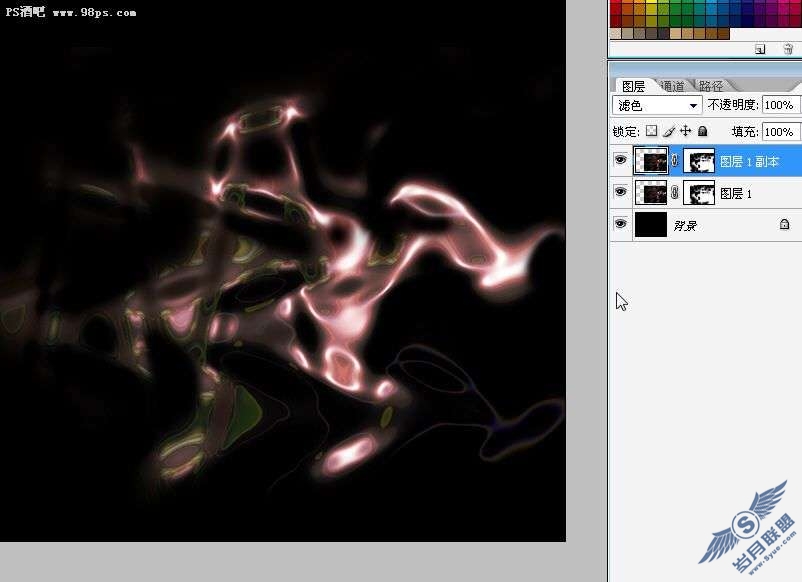
Task: Hide the 图层 1 副本 layer
Action: [620, 160]
